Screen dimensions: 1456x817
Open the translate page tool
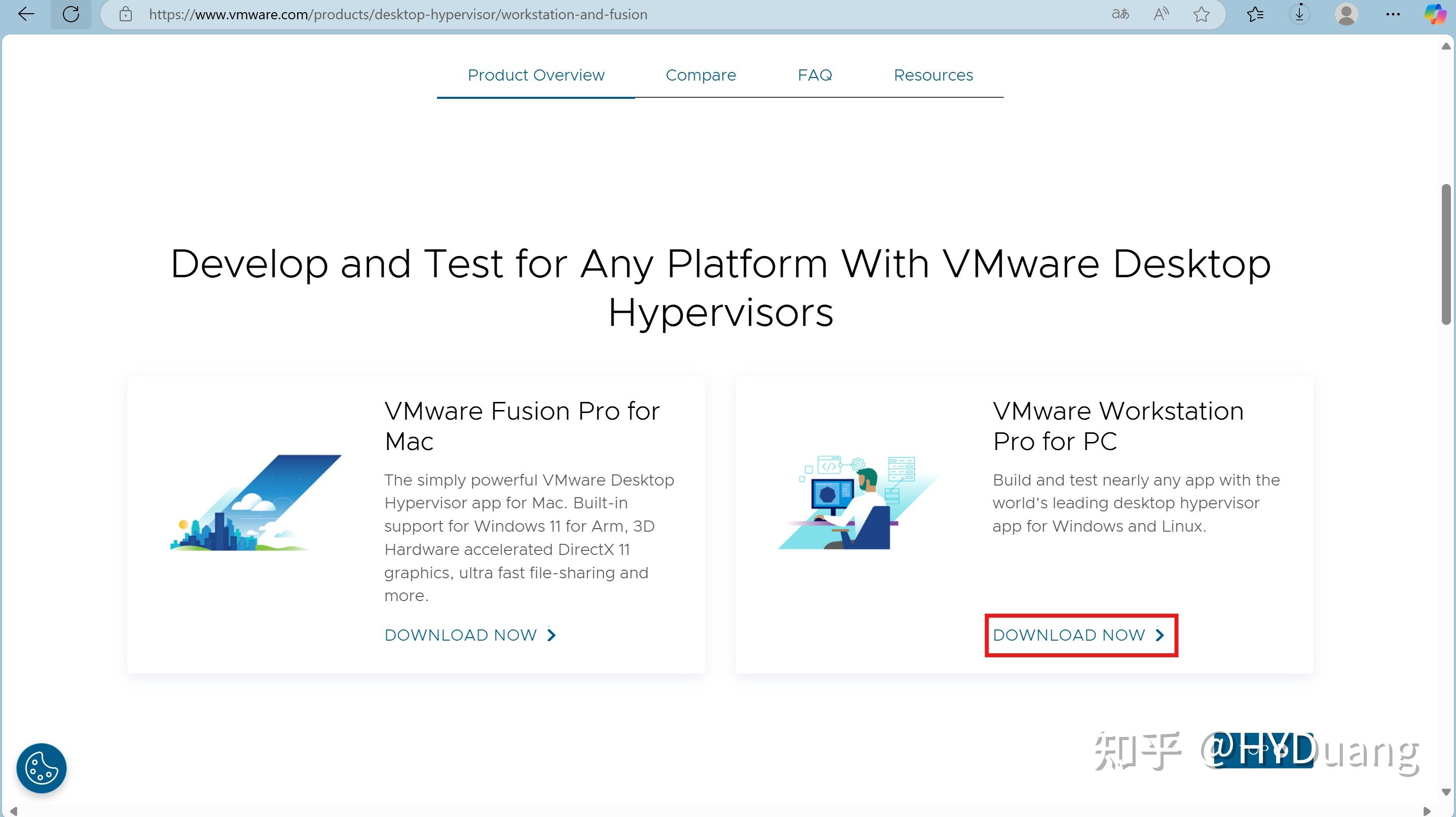click(x=1120, y=14)
